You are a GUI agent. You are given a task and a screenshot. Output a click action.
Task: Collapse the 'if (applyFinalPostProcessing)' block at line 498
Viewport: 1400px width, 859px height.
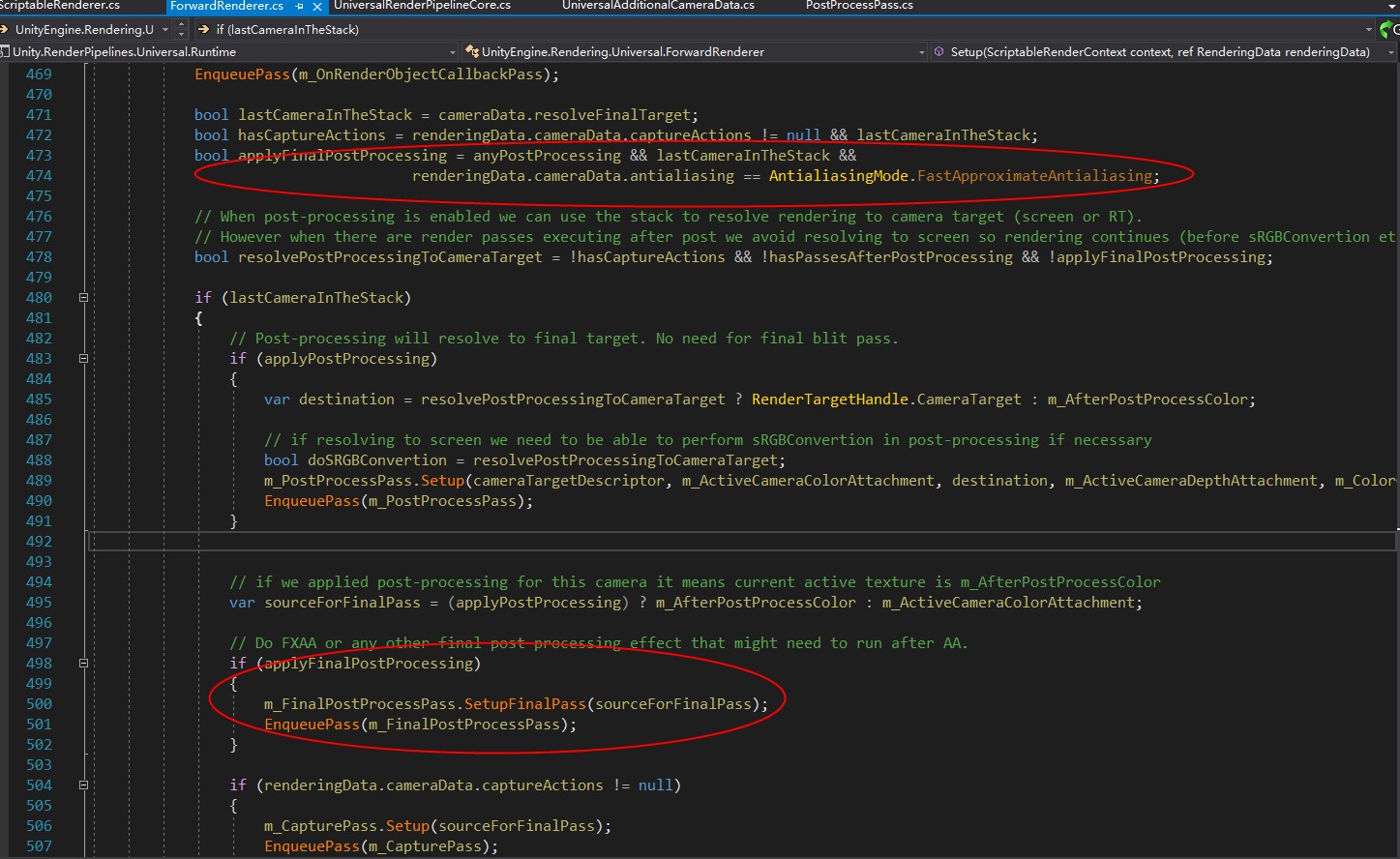click(x=83, y=664)
